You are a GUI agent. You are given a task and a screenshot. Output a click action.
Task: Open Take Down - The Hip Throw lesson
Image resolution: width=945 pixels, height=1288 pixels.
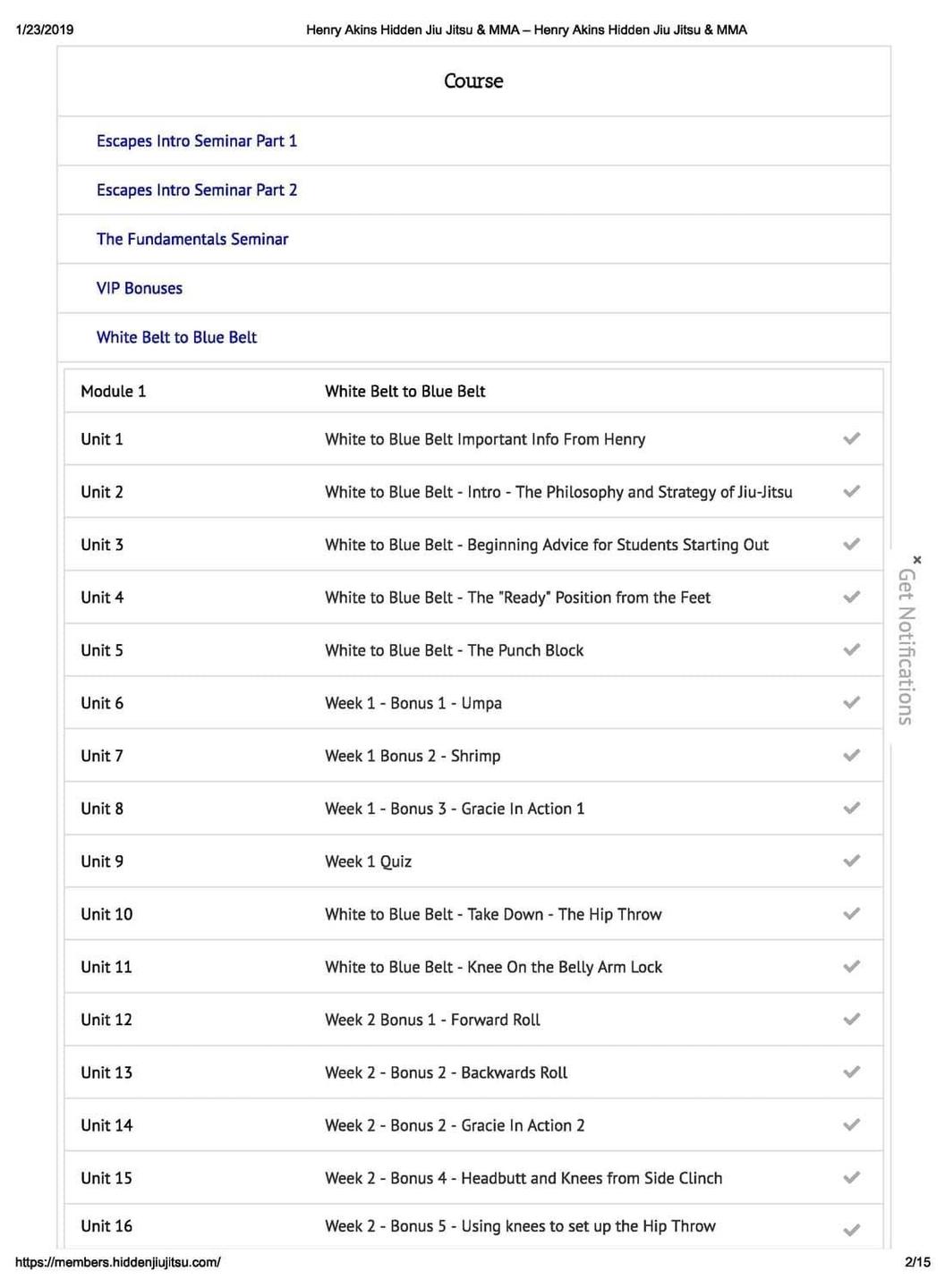click(493, 914)
